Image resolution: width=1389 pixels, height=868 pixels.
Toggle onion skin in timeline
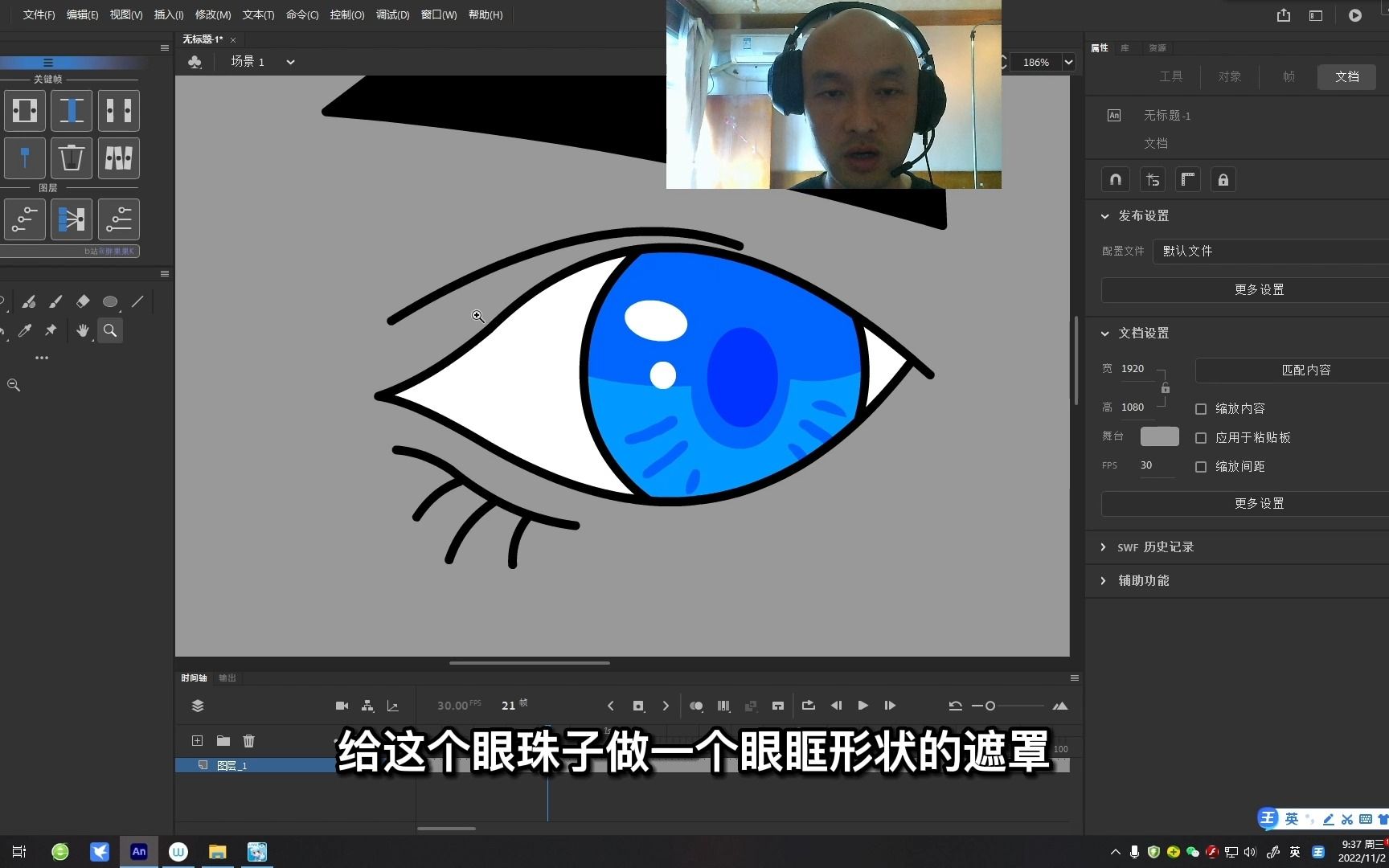[x=696, y=706]
